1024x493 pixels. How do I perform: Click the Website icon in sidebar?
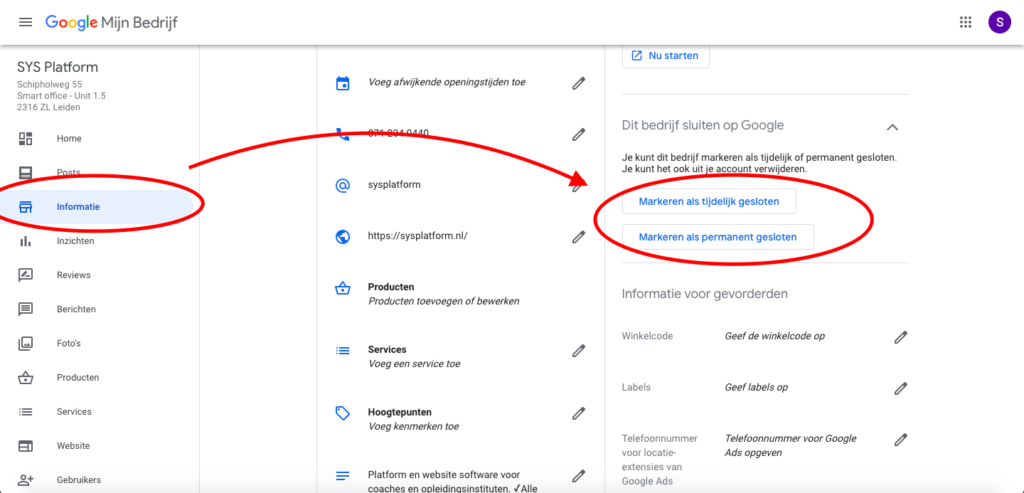25,446
